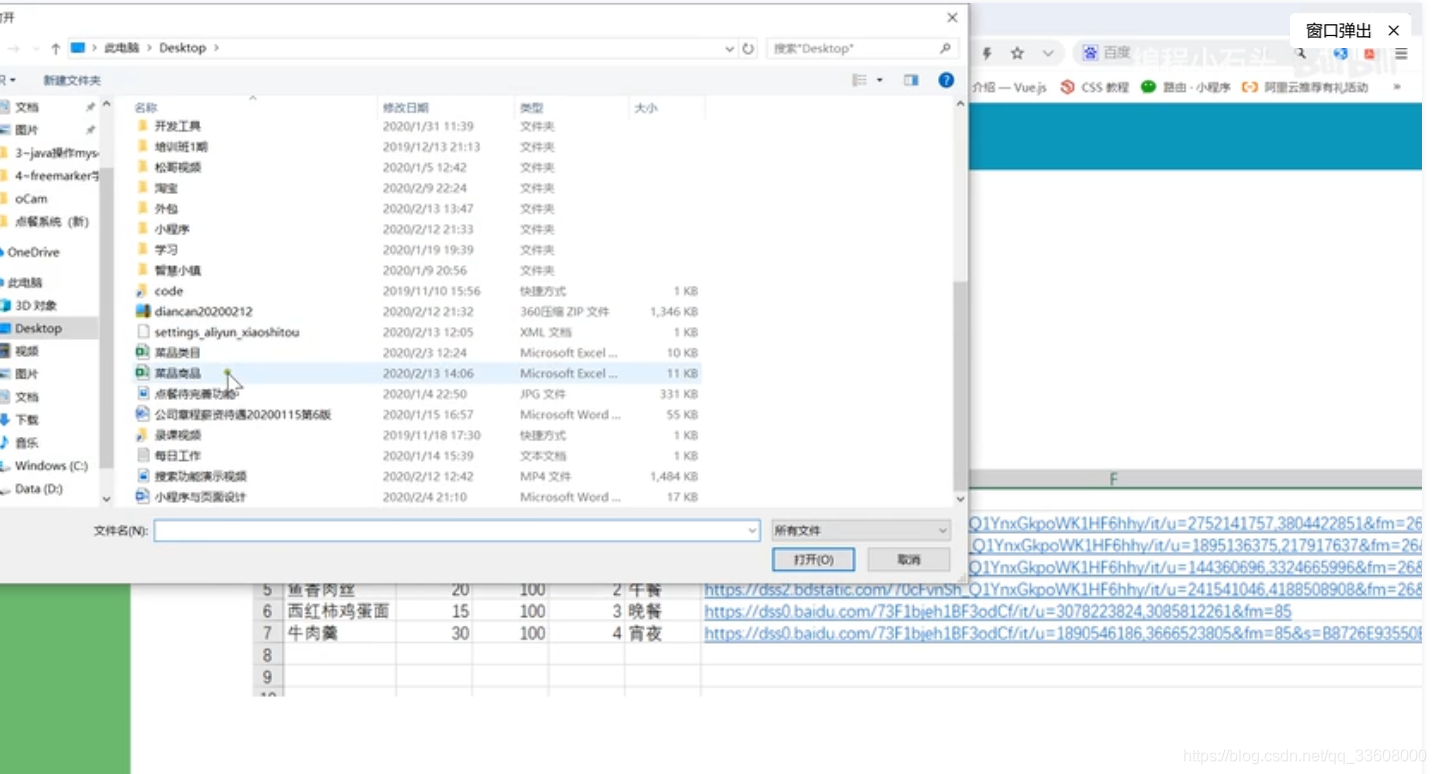Refresh the Desktop folder listing

tap(748, 48)
